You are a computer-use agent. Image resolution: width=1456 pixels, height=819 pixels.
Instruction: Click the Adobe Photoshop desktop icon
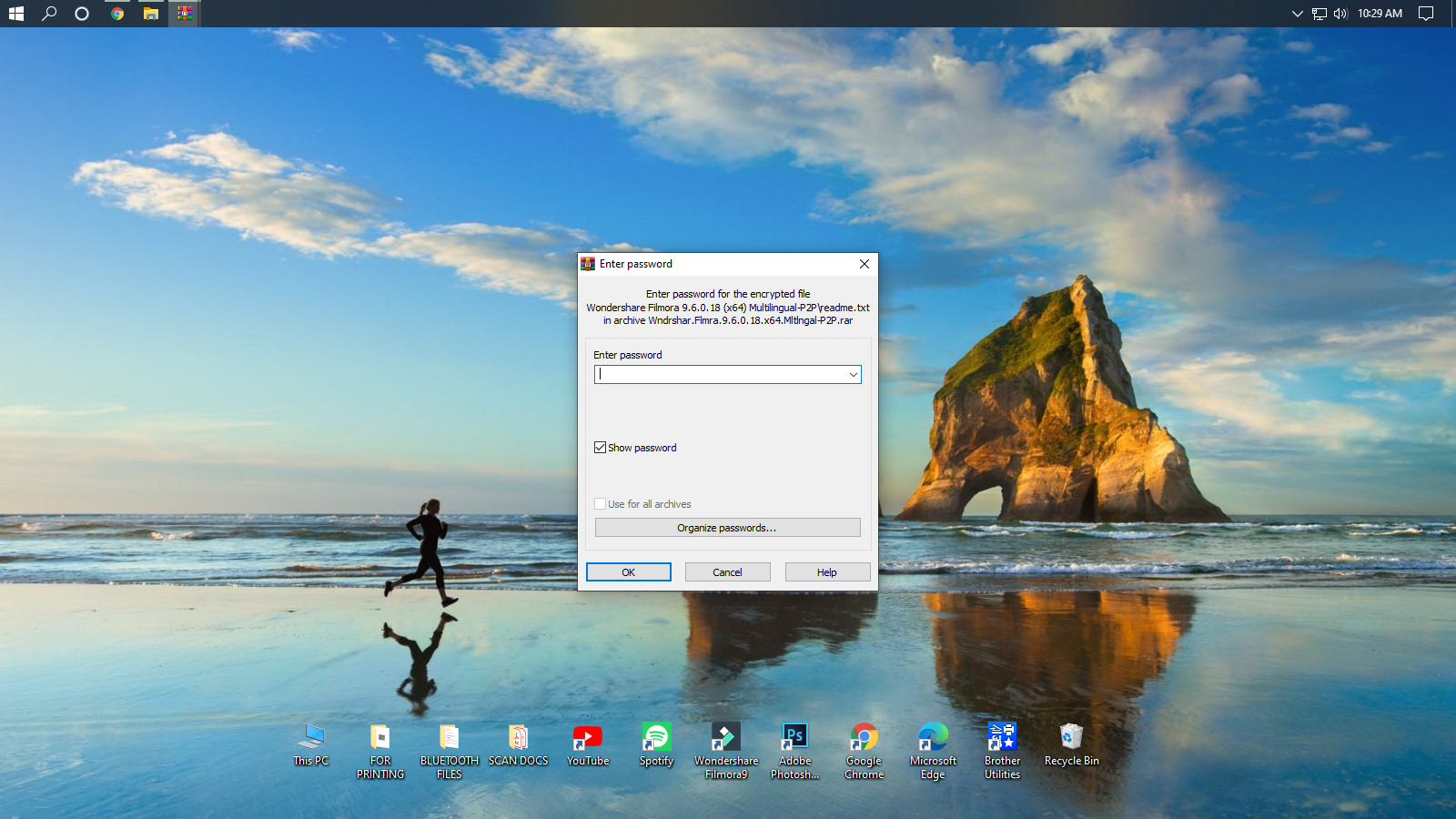click(794, 738)
